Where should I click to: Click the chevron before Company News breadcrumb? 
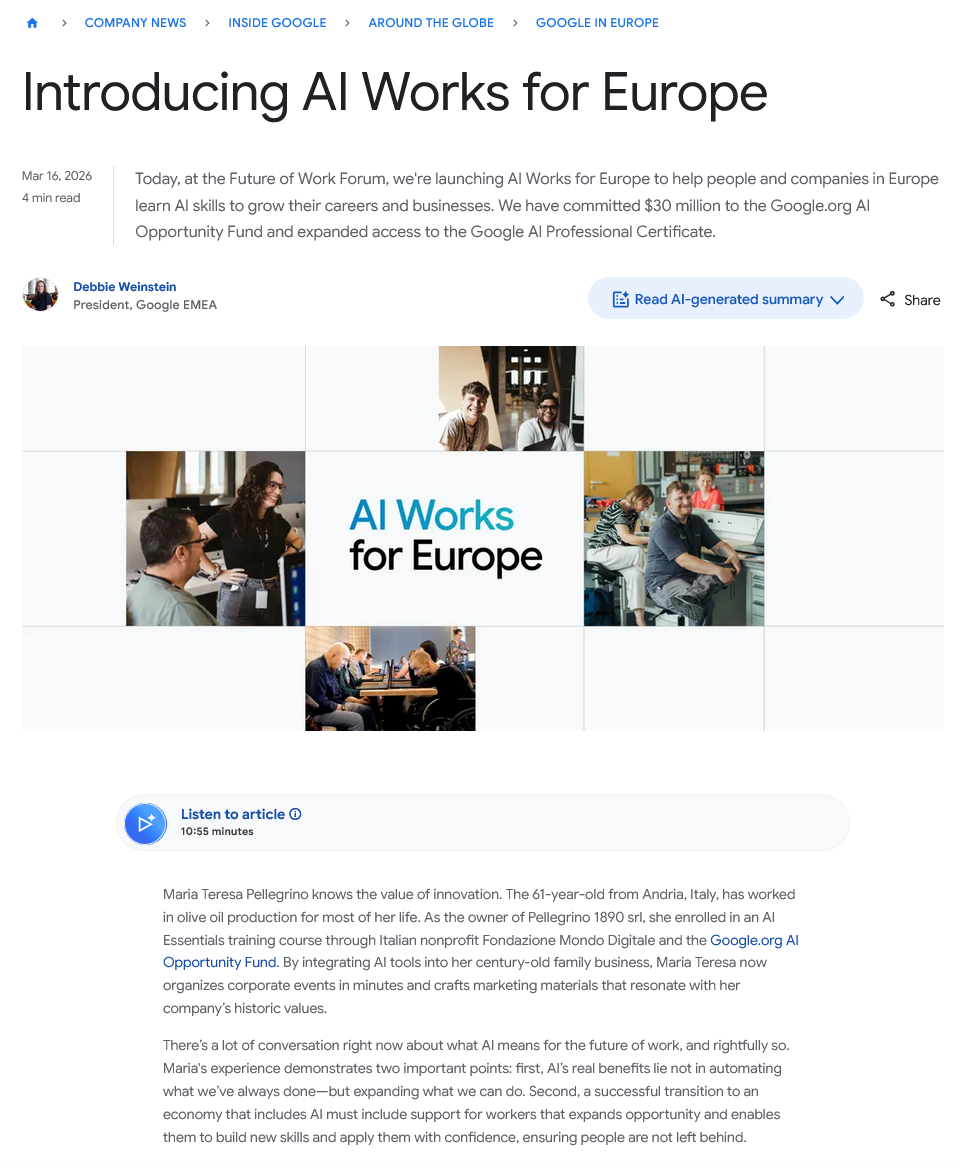(64, 23)
